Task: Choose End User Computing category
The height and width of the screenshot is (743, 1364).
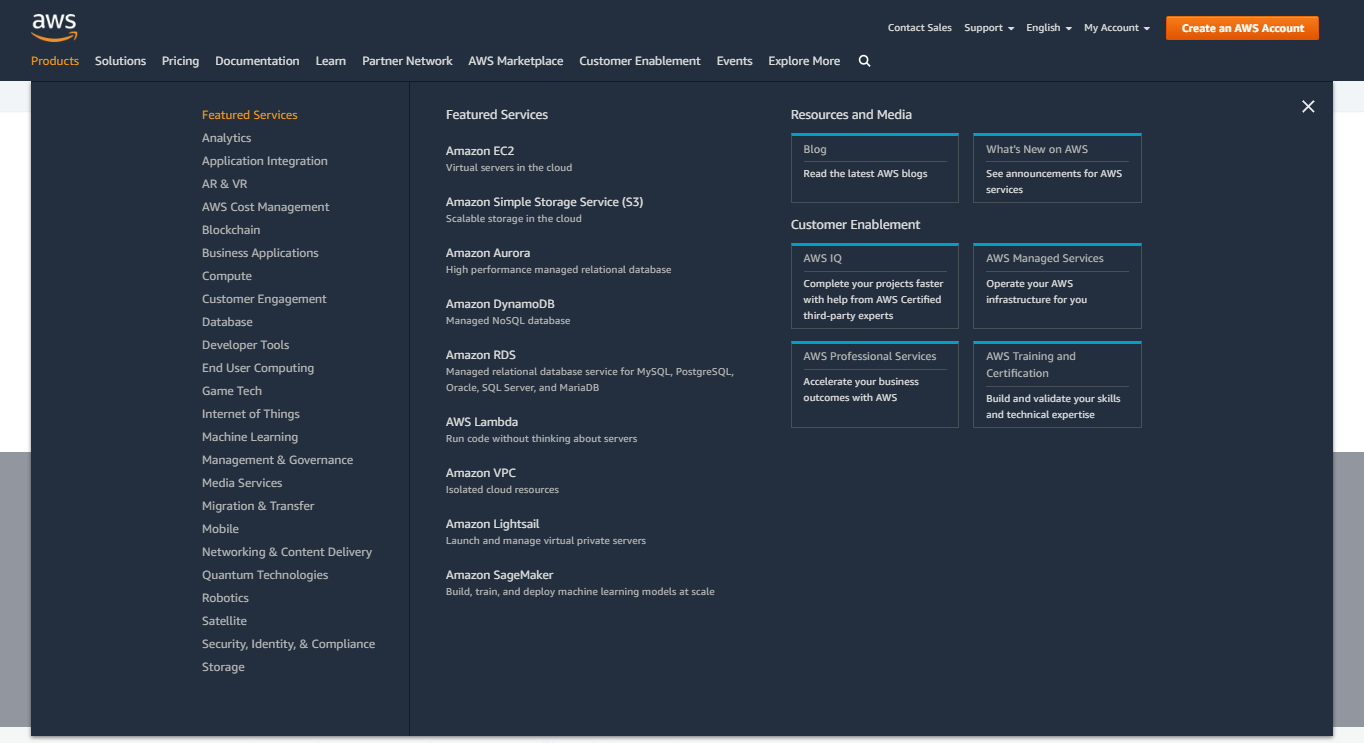Action: click(x=258, y=368)
